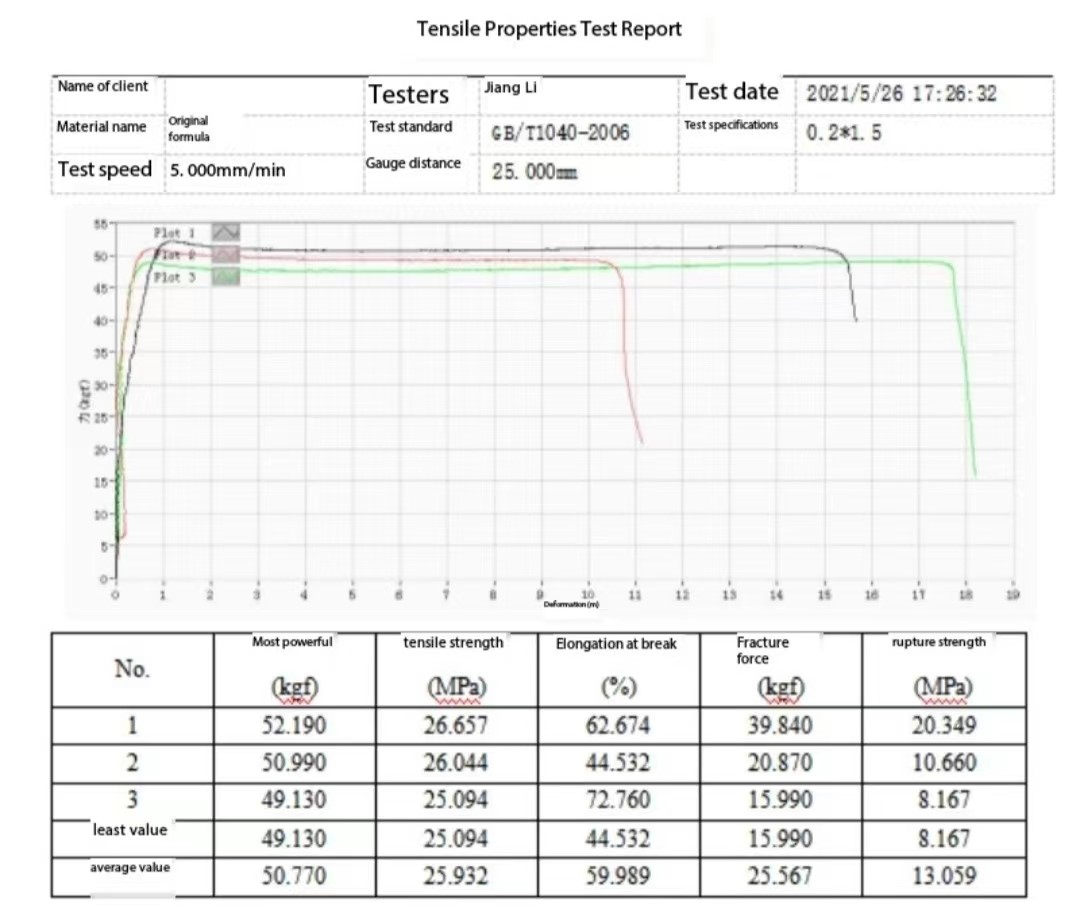The width and height of the screenshot is (1080, 920).
Task: Click the average value row label
Action: (x=130, y=867)
